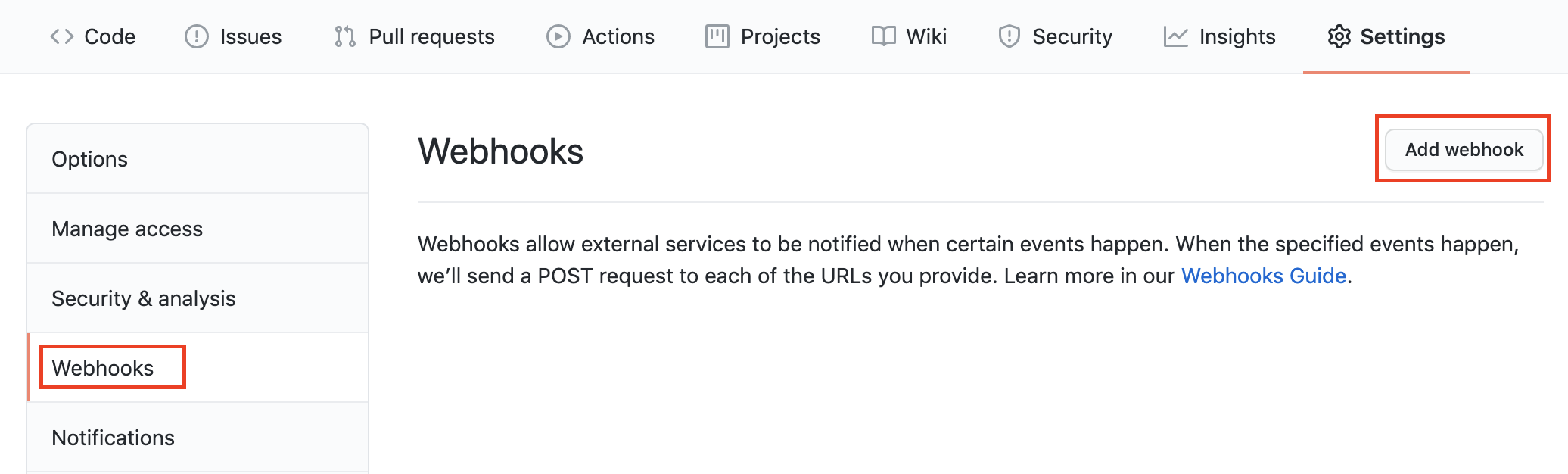
Task: Click the Wiki book icon
Action: click(x=883, y=36)
